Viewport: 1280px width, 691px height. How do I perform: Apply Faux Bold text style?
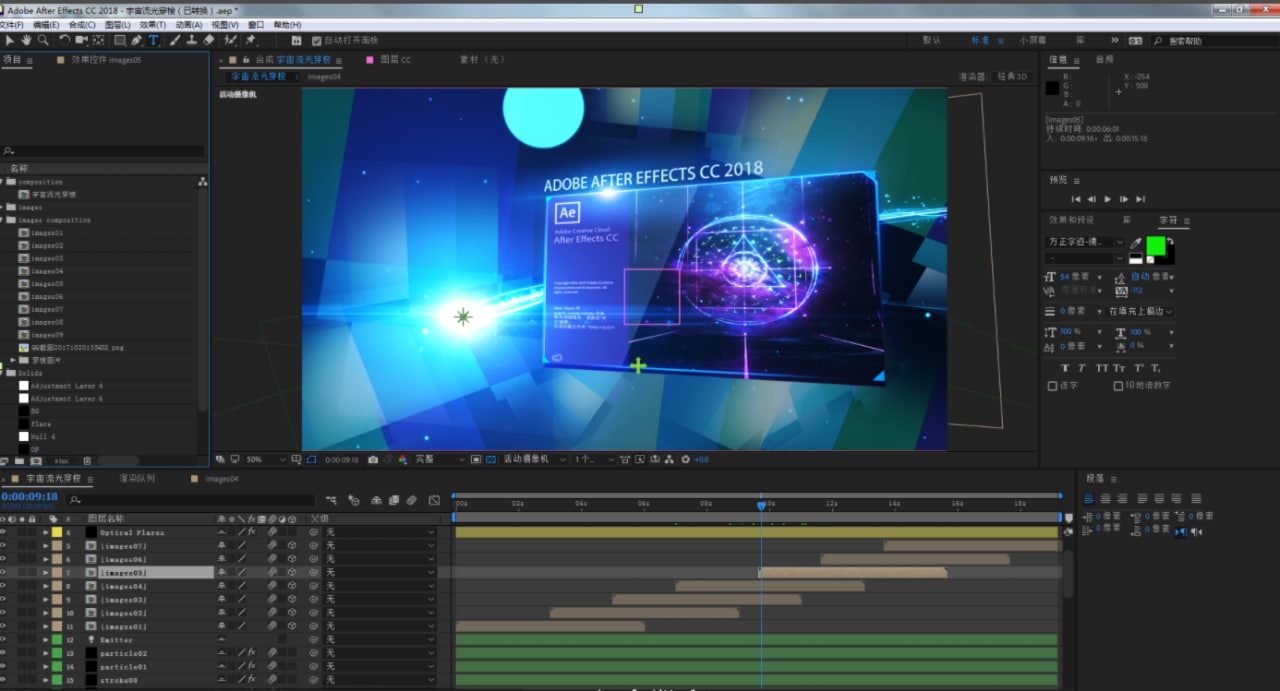click(1065, 368)
